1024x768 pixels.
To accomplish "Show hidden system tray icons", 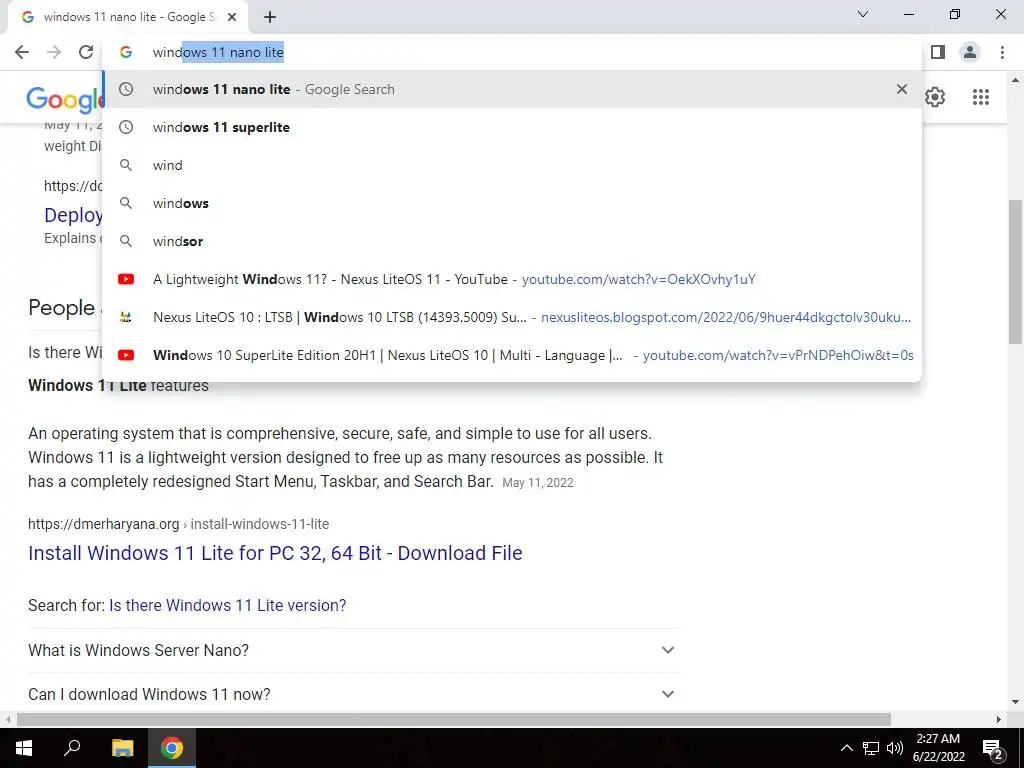I will [846, 748].
